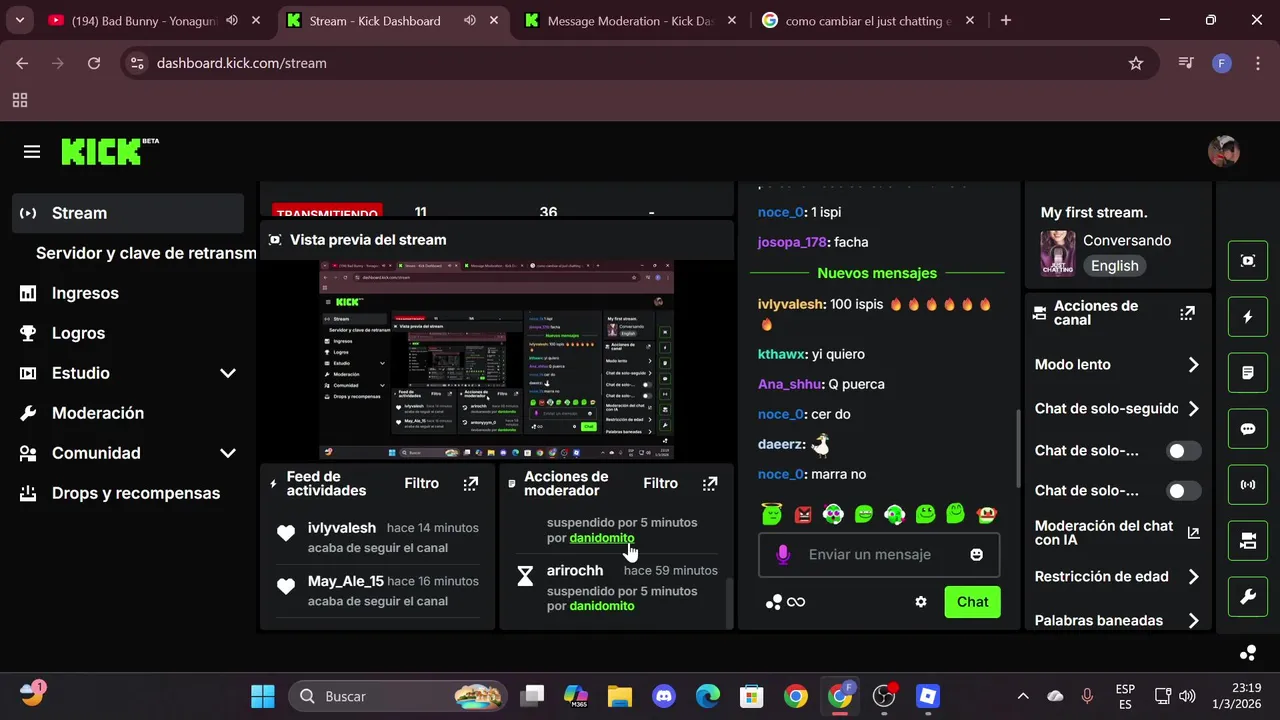This screenshot has height=720, width=1280.
Task: Open chat settings gear icon
Action: pyautogui.click(x=921, y=602)
